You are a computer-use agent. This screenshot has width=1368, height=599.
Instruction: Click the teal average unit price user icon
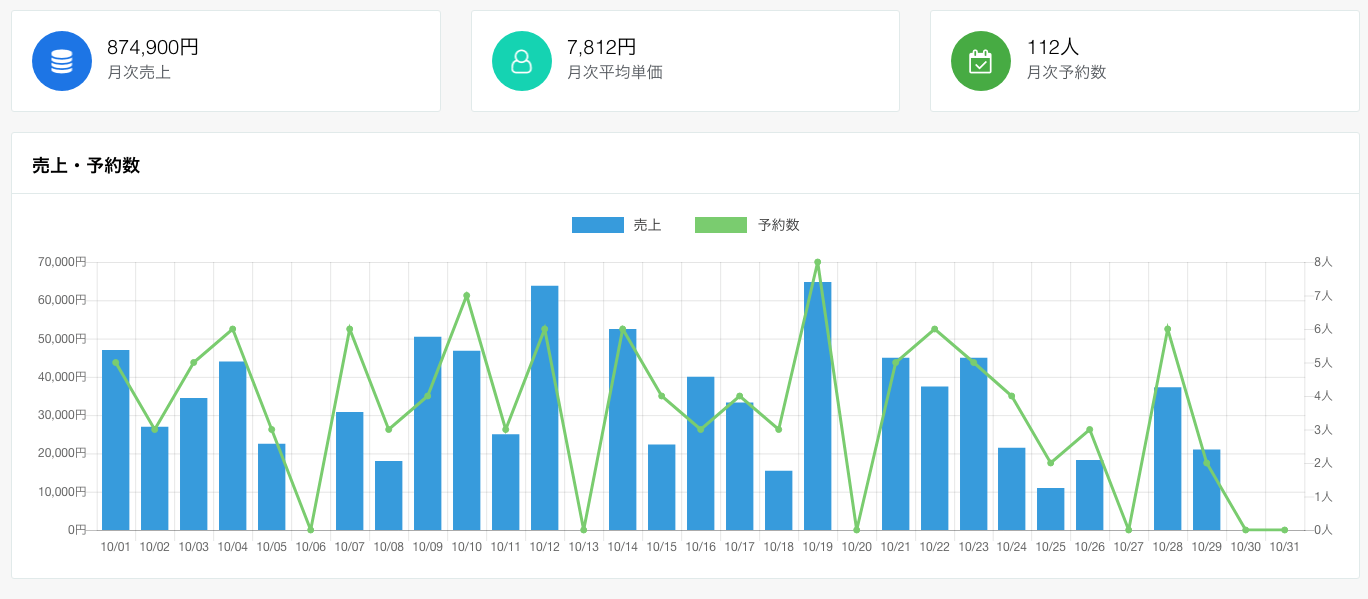pyautogui.click(x=521, y=61)
